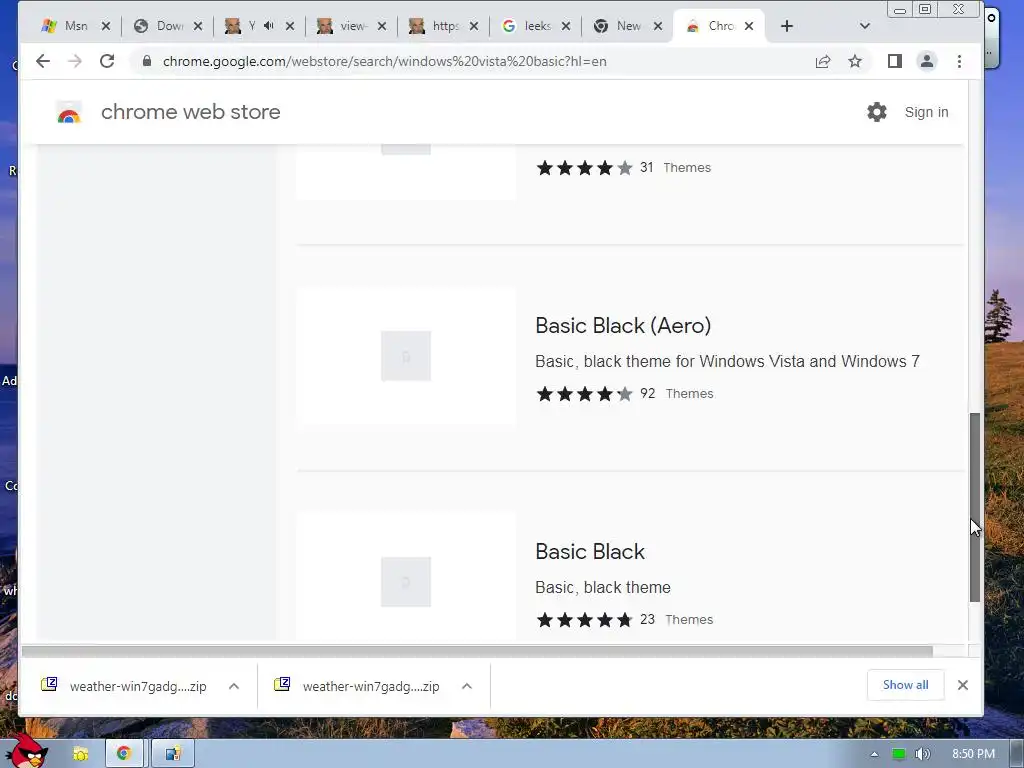
Task: Show hidden system tray icons
Action: click(874, 754)
